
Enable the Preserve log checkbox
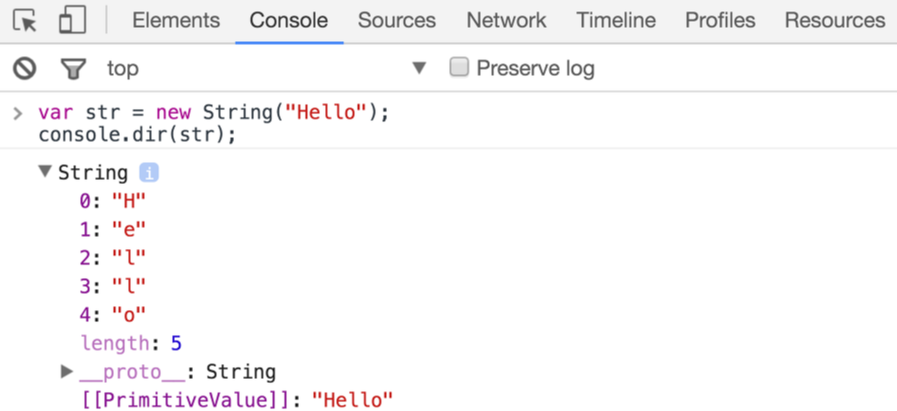coord(459,67)
